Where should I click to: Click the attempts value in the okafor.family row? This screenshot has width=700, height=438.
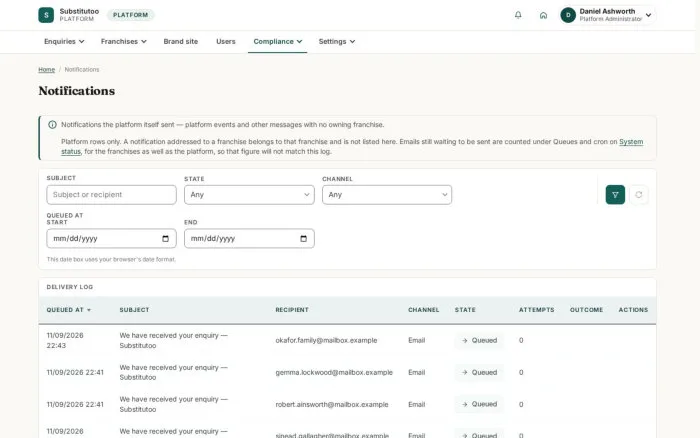tap(521, 340)
